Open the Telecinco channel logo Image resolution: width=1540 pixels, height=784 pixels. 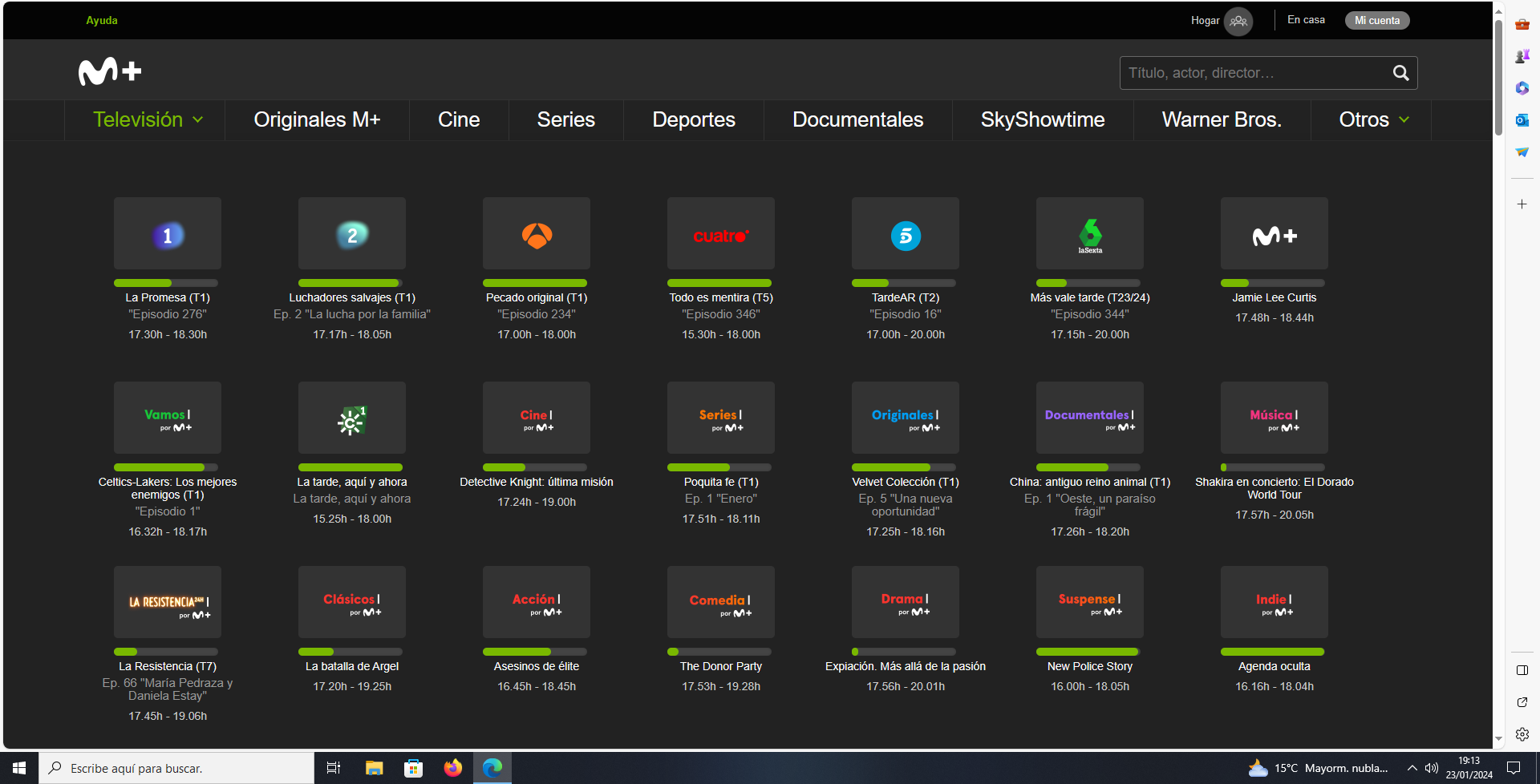click(906, 233)
